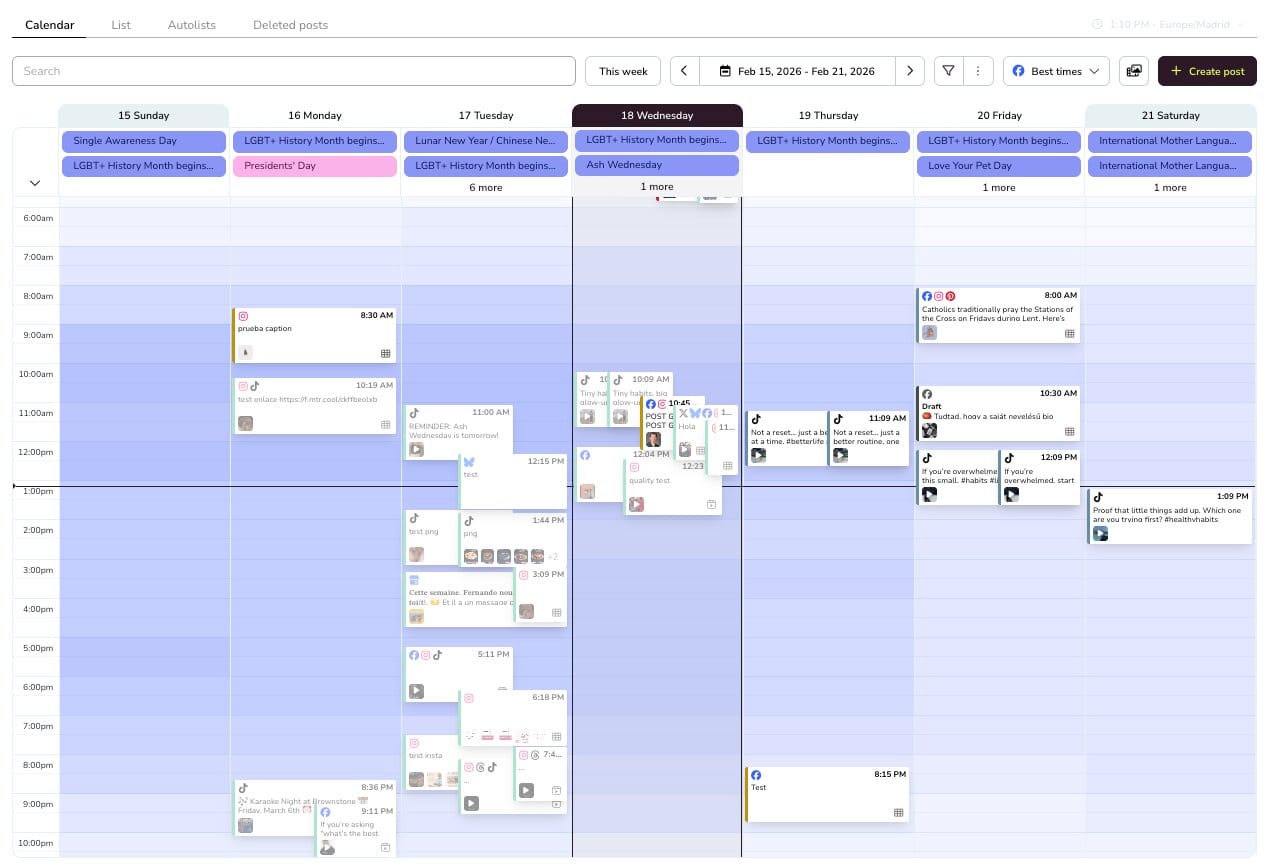This screenshot has width=1266, height=867.
Task: Click the Instagram icon on the 8:30 AM post
Action: coord(243,316)
